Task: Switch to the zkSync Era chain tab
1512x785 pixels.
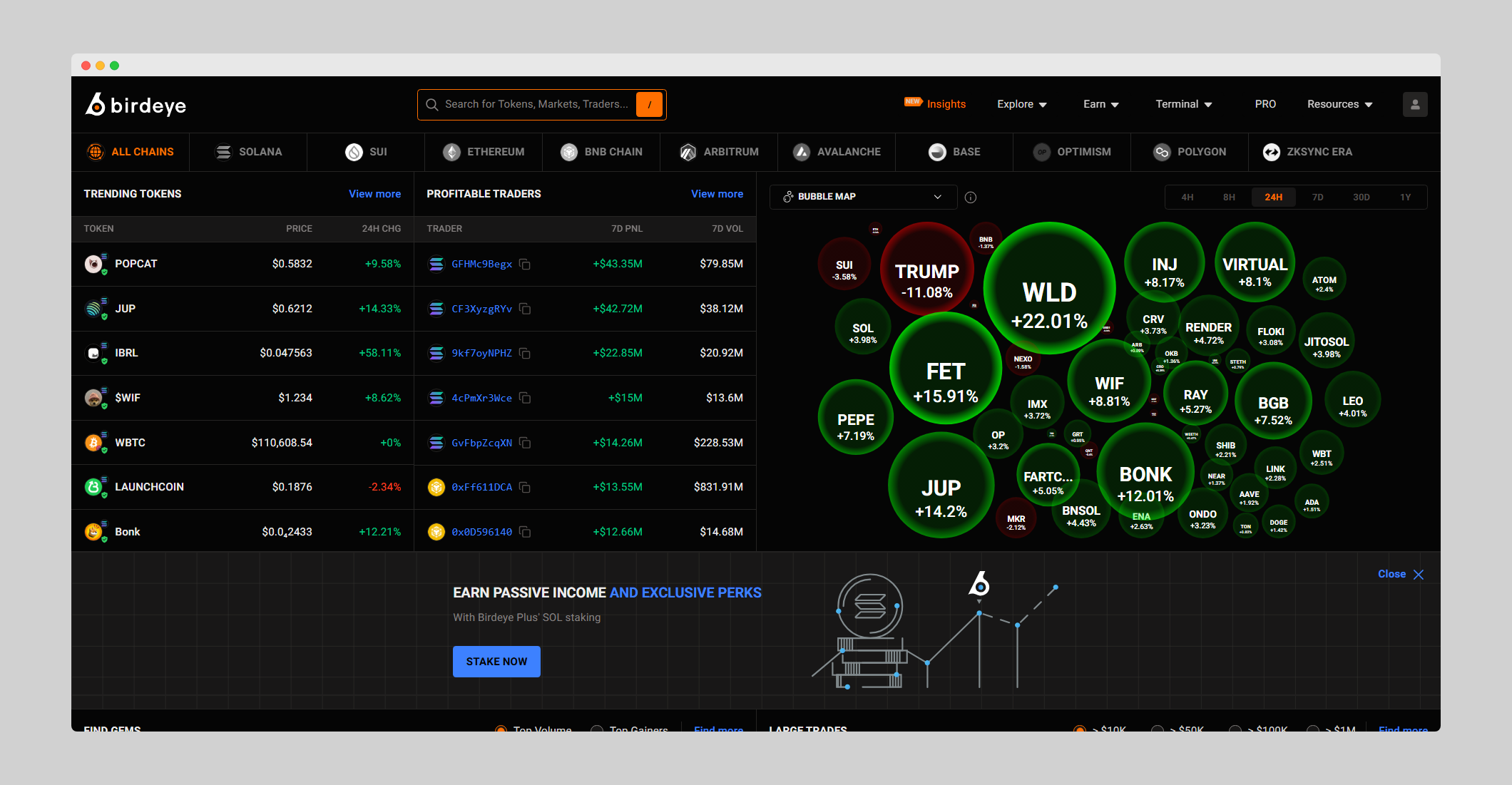Action: pyautogui.click(x=1307, y=152)
